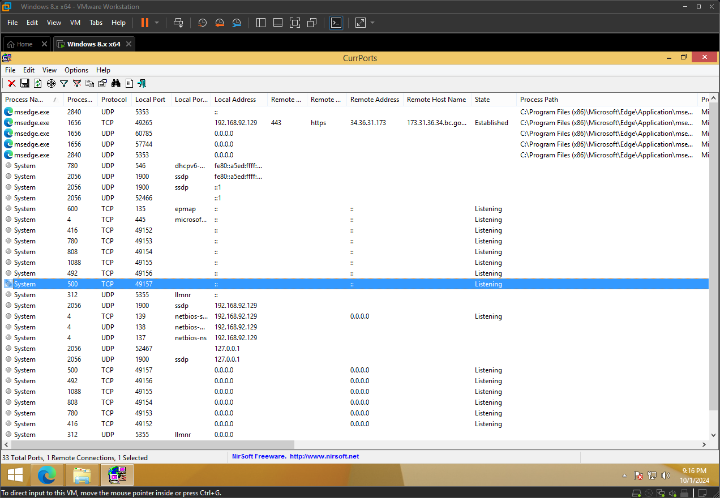Click the funnel filter toolbar icon
Viewport: 720px width, 498px height.
64,84
